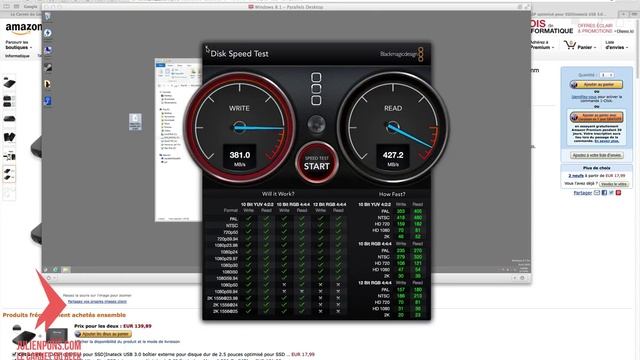Select the third product thumbnail
Image resolution: width=640 pixels, height=360 pixels.
(9, 118)
